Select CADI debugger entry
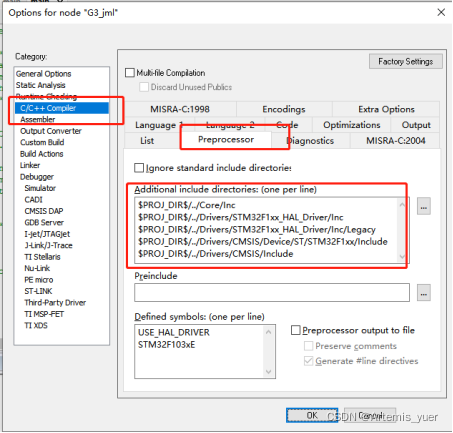The height and width of the screenshot is (433, 453). click(x=33, y=200)
